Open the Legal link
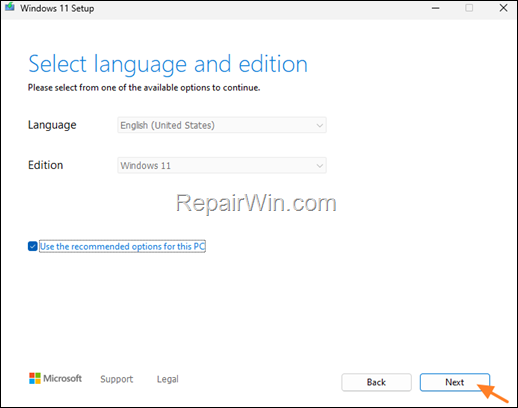Image resolution: width=518 pixels, height=408 pixels. (168, 379)
